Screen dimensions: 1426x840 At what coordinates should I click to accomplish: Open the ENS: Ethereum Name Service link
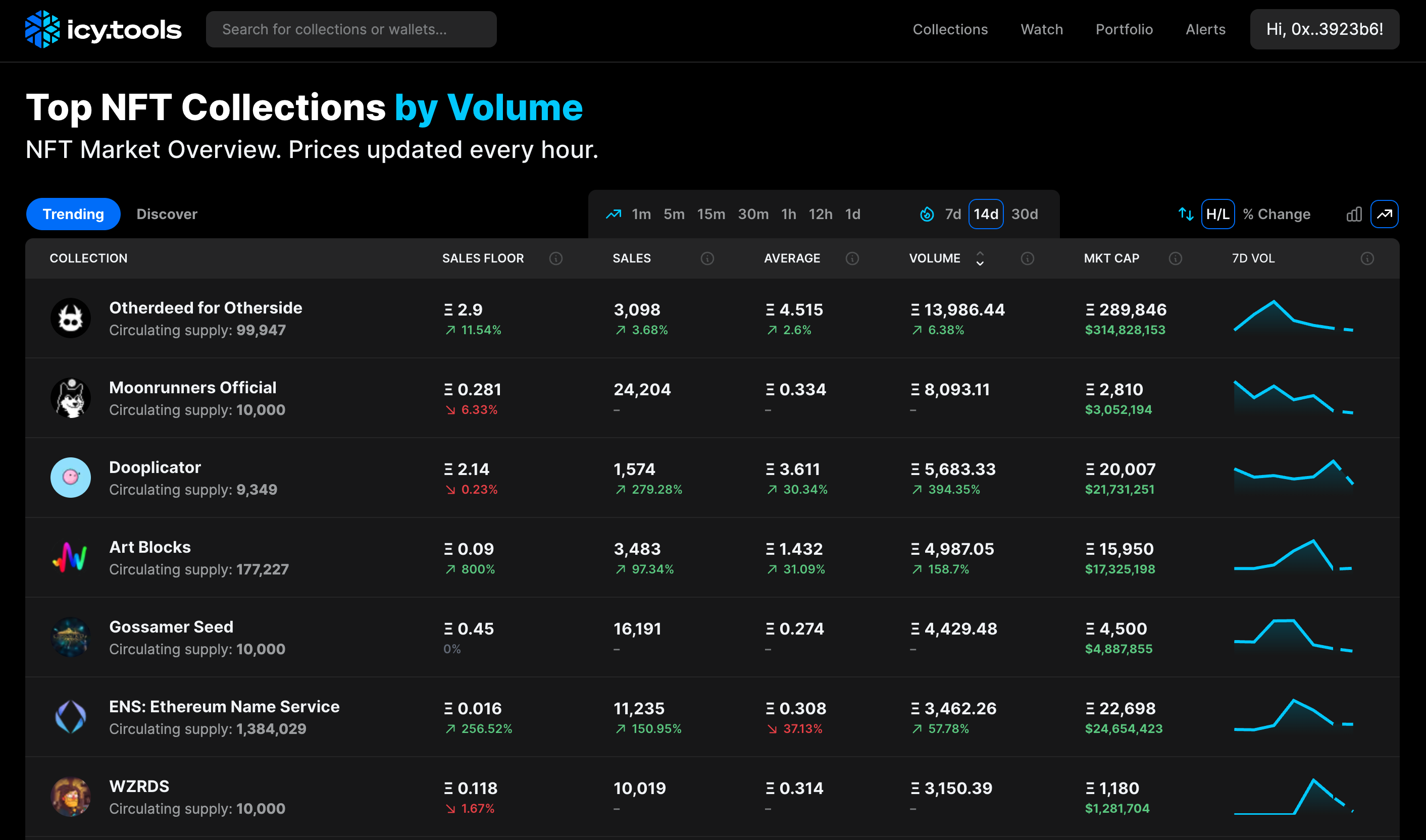[x=224, y=707]
